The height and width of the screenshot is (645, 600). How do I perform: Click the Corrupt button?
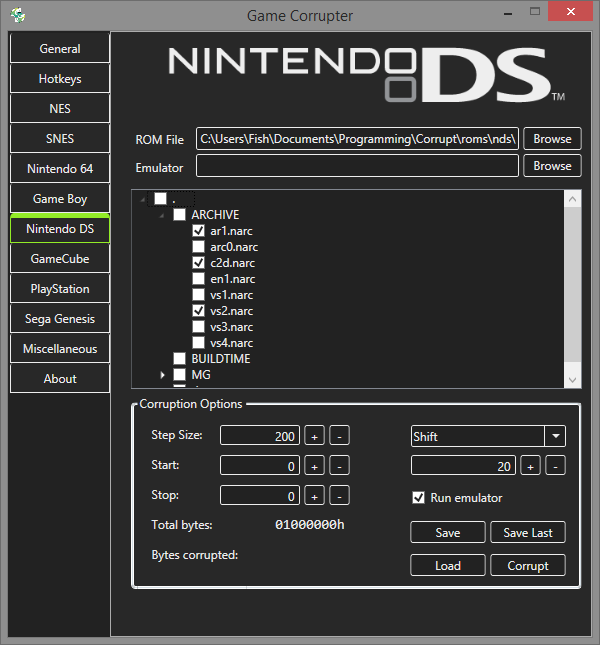tap(528, 565)
